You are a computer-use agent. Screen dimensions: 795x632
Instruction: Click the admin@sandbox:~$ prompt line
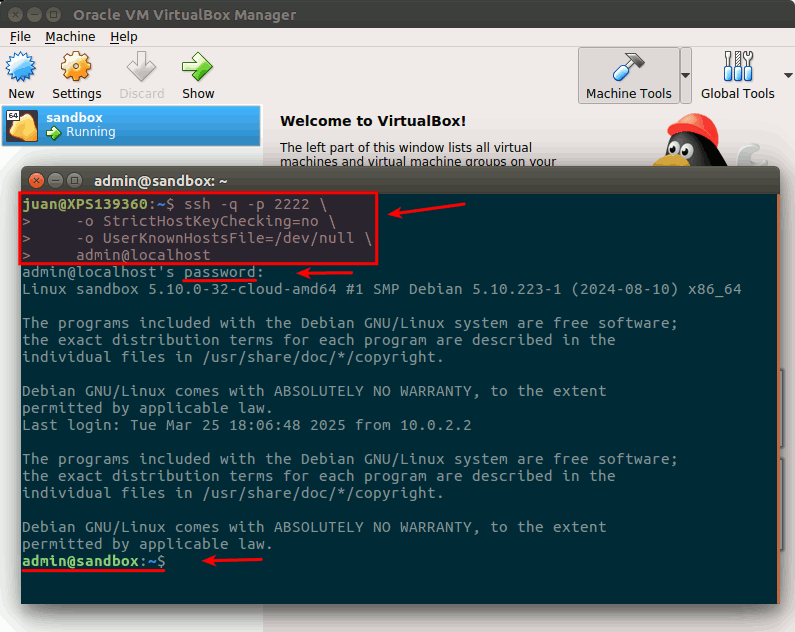pyautogui.click(x=93, y=561)
